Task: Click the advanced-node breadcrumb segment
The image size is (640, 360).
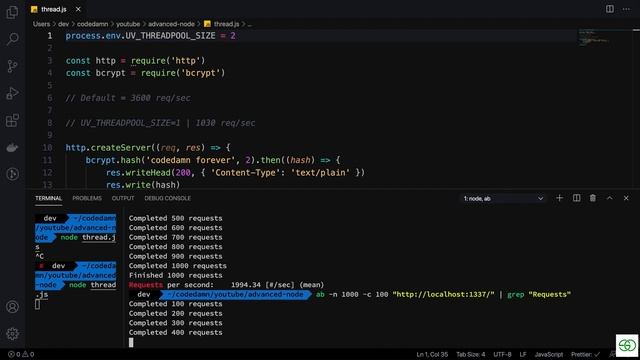Action: pyautogui.click(x=171, y=24)
